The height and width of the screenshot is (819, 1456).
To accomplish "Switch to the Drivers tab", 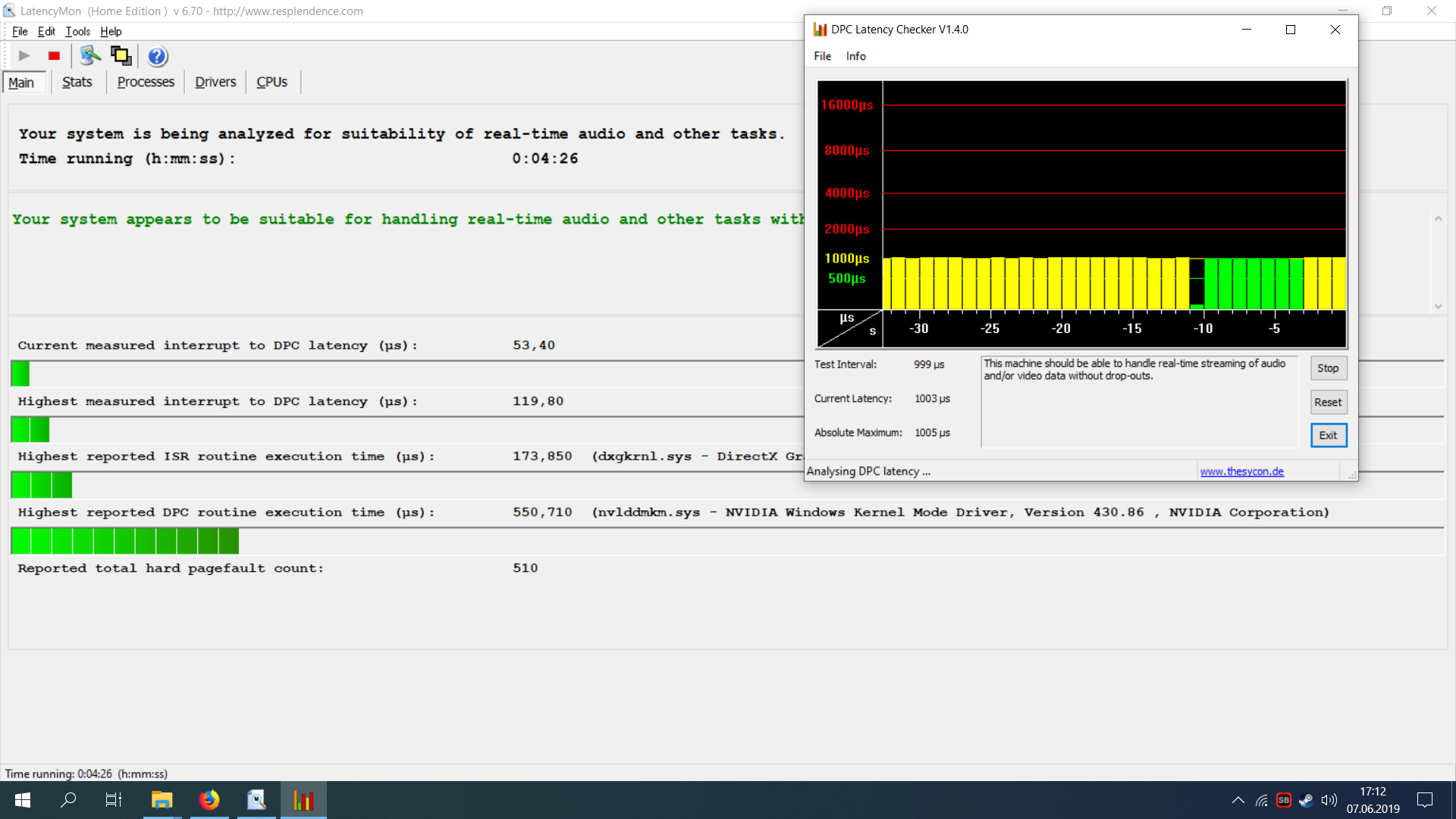I will (215, 82).
